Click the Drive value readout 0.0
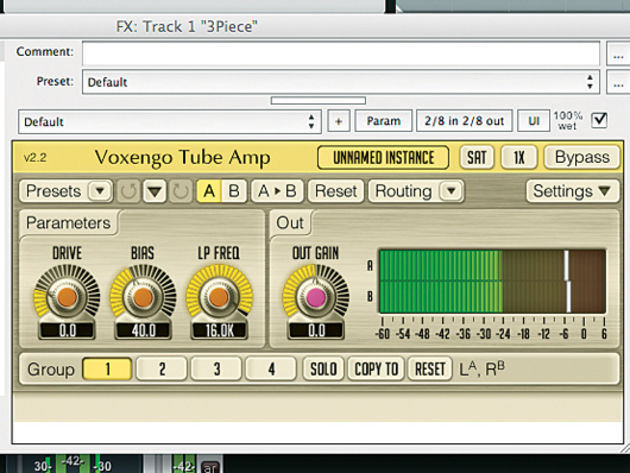 pos(67,330)
